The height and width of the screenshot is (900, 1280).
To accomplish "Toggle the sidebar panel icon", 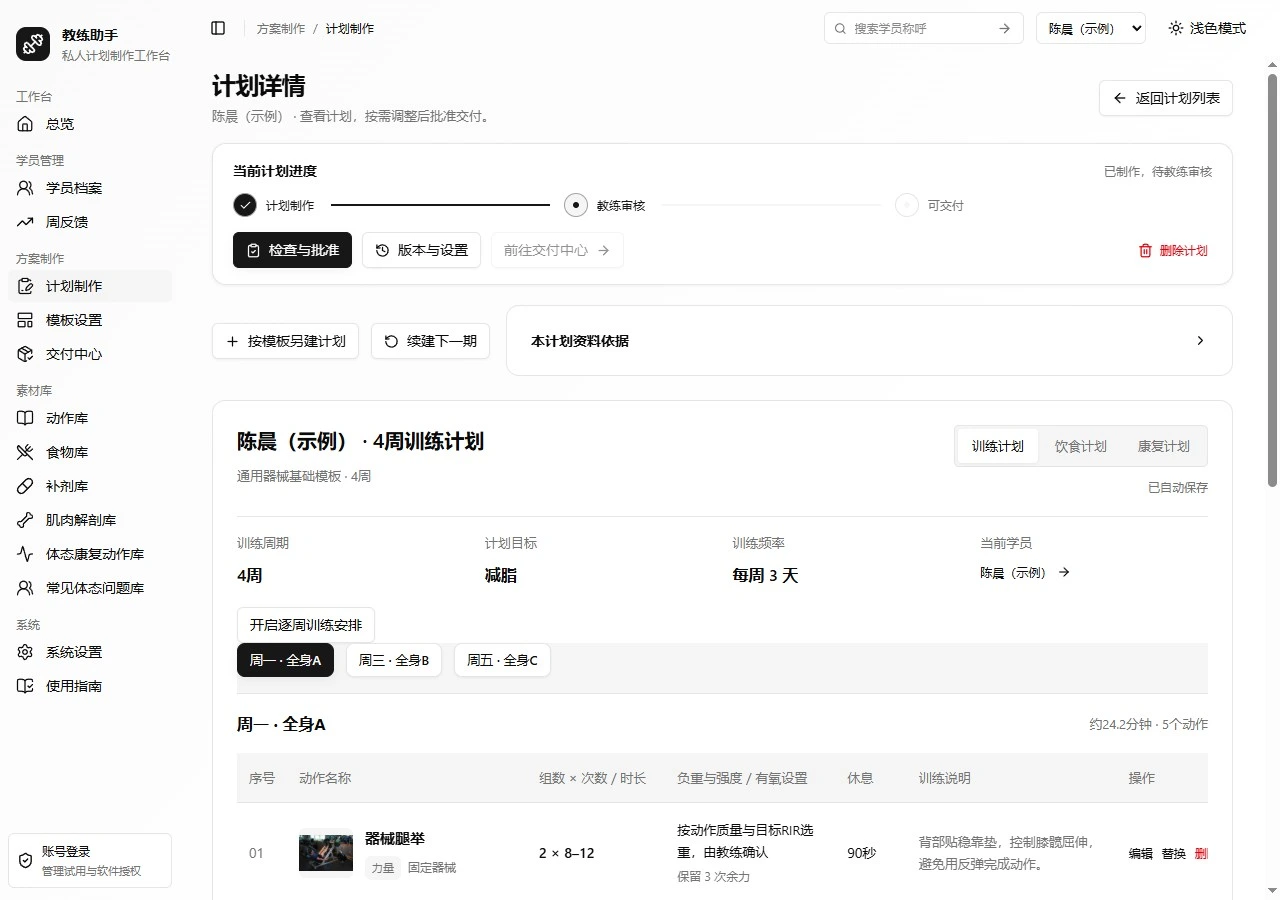I will 218,28.
